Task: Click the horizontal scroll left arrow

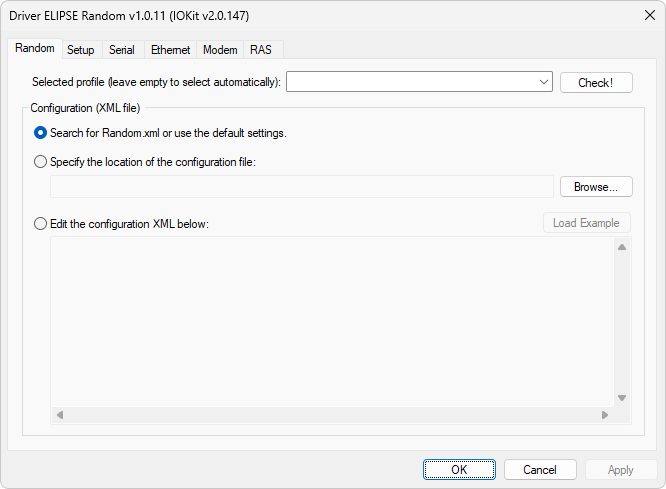Action: (59, 415)
